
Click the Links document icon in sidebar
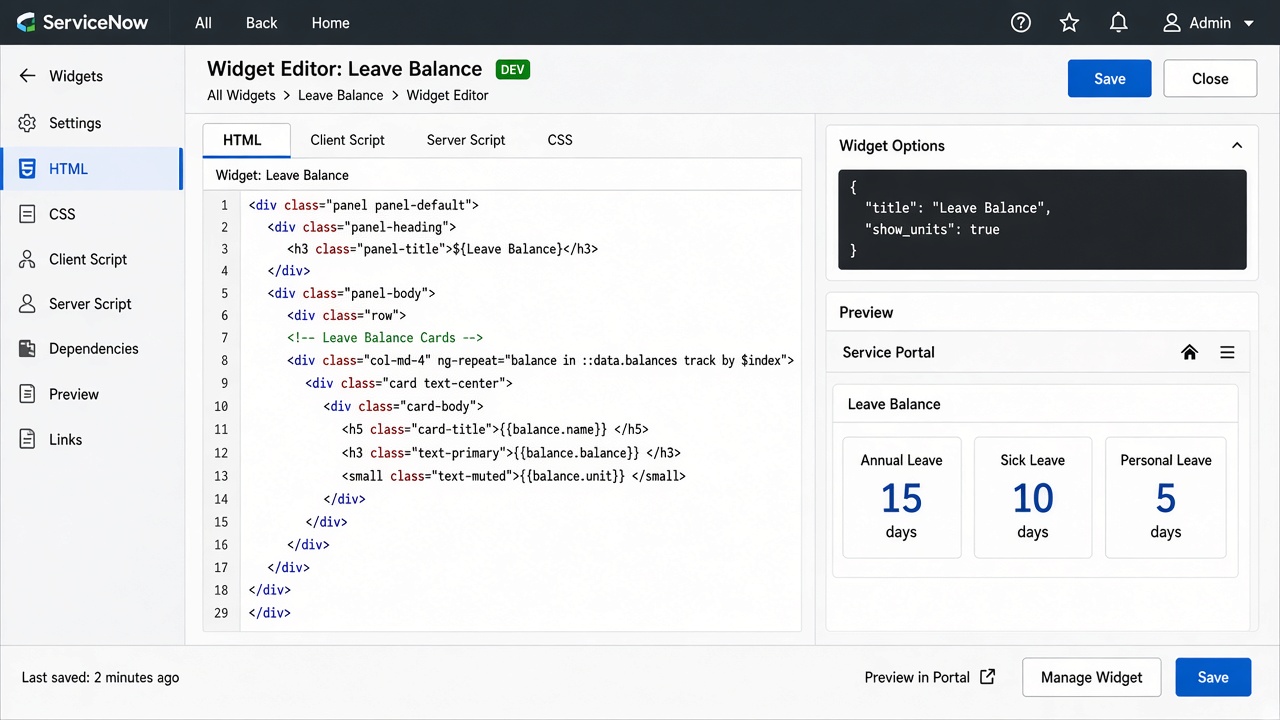[28, 439]
